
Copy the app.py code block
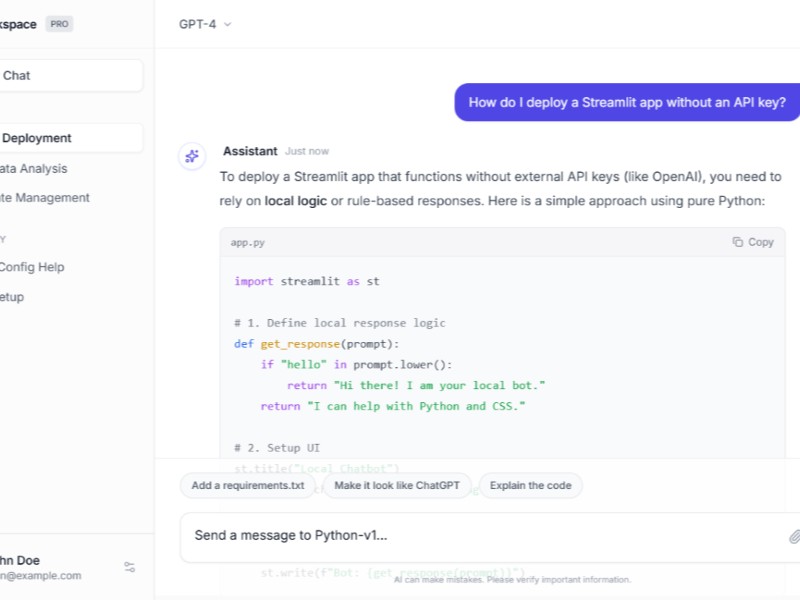tap(753, 242)
